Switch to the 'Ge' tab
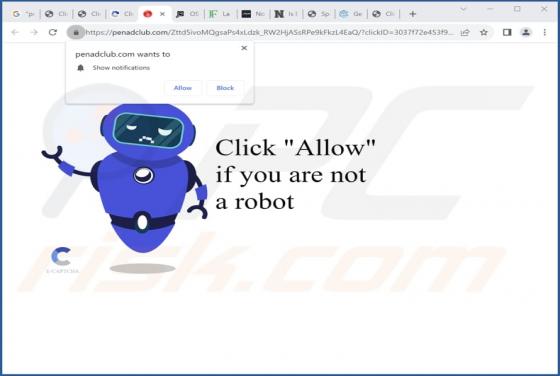The image size is (560, 376). pyautogui.click(x=351, y=14)
